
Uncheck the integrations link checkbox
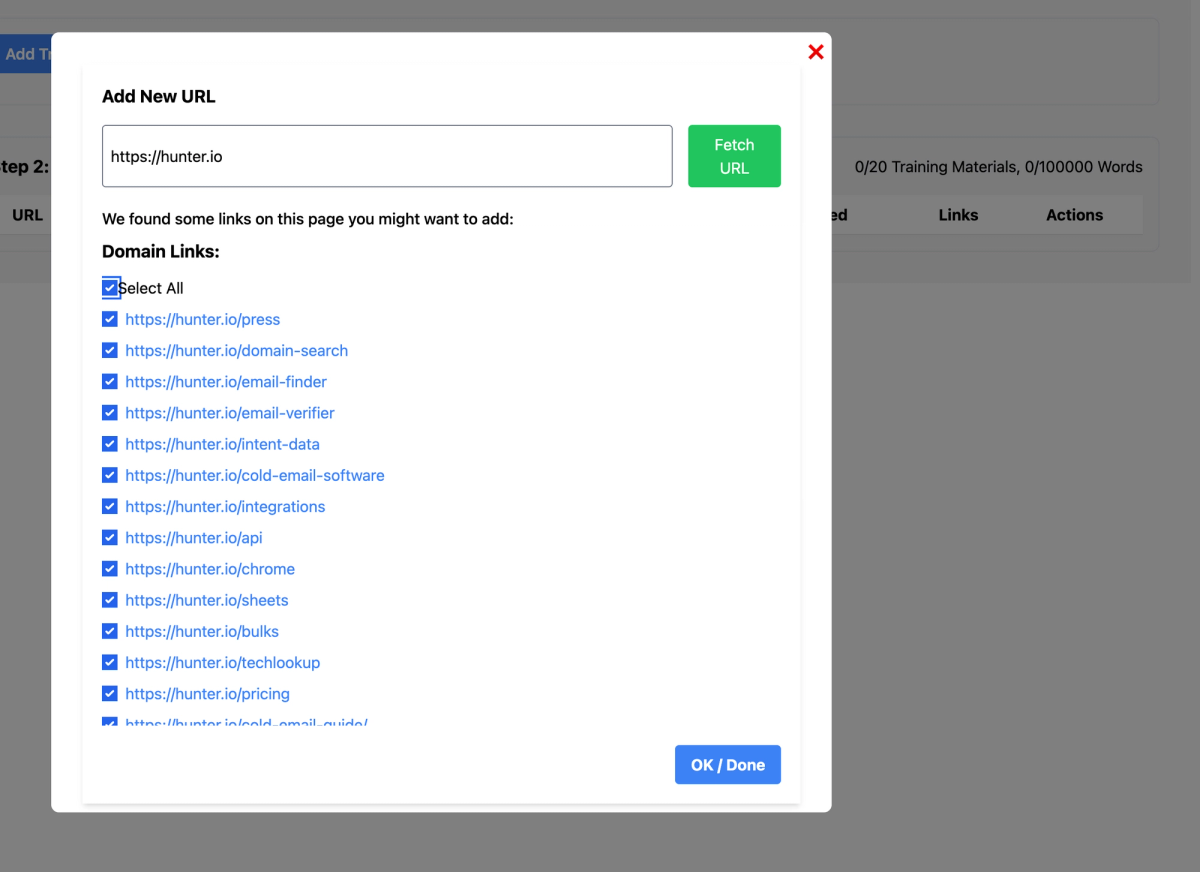110,507
